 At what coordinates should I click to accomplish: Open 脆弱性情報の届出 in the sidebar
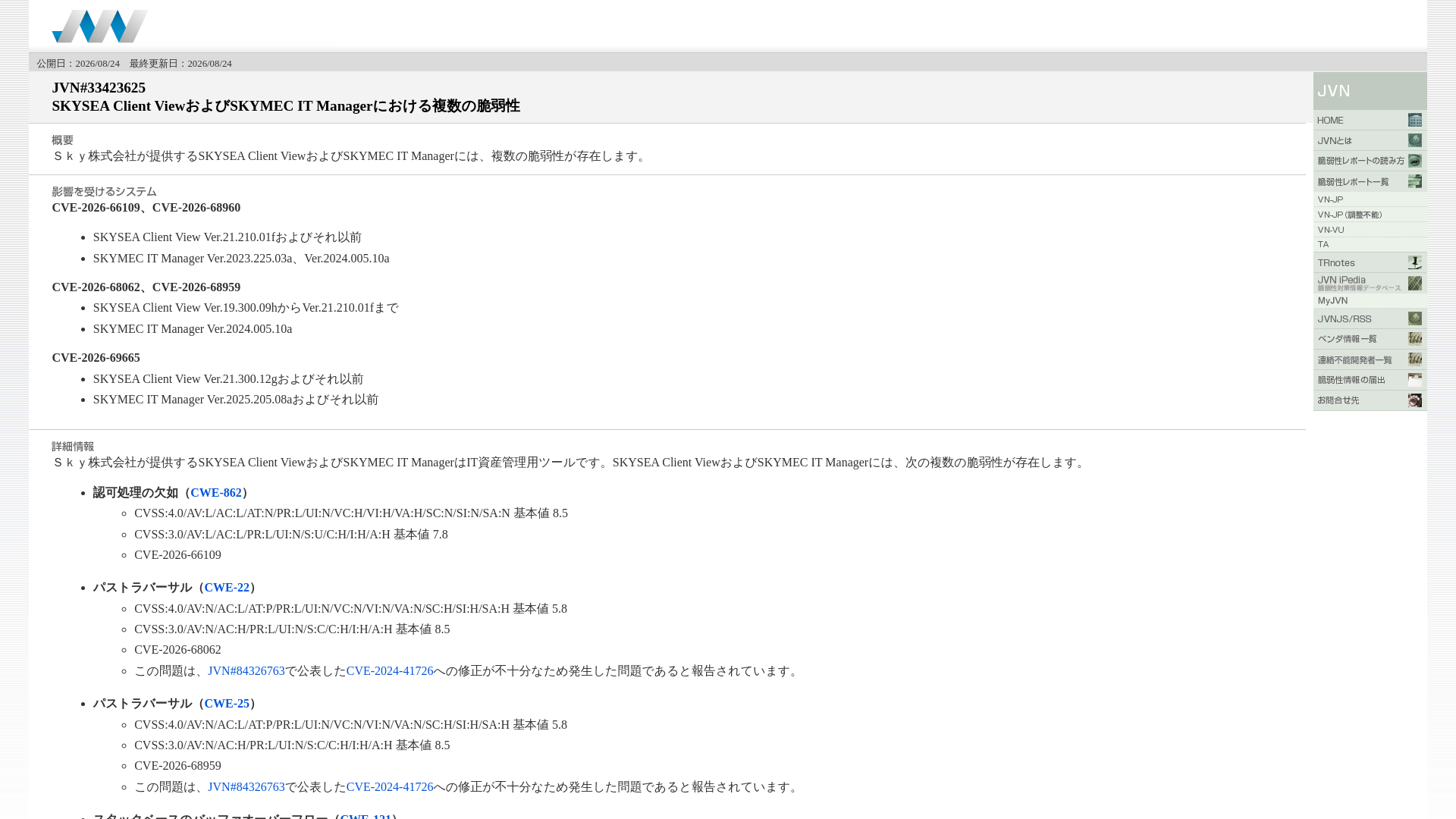point(1370,380)
